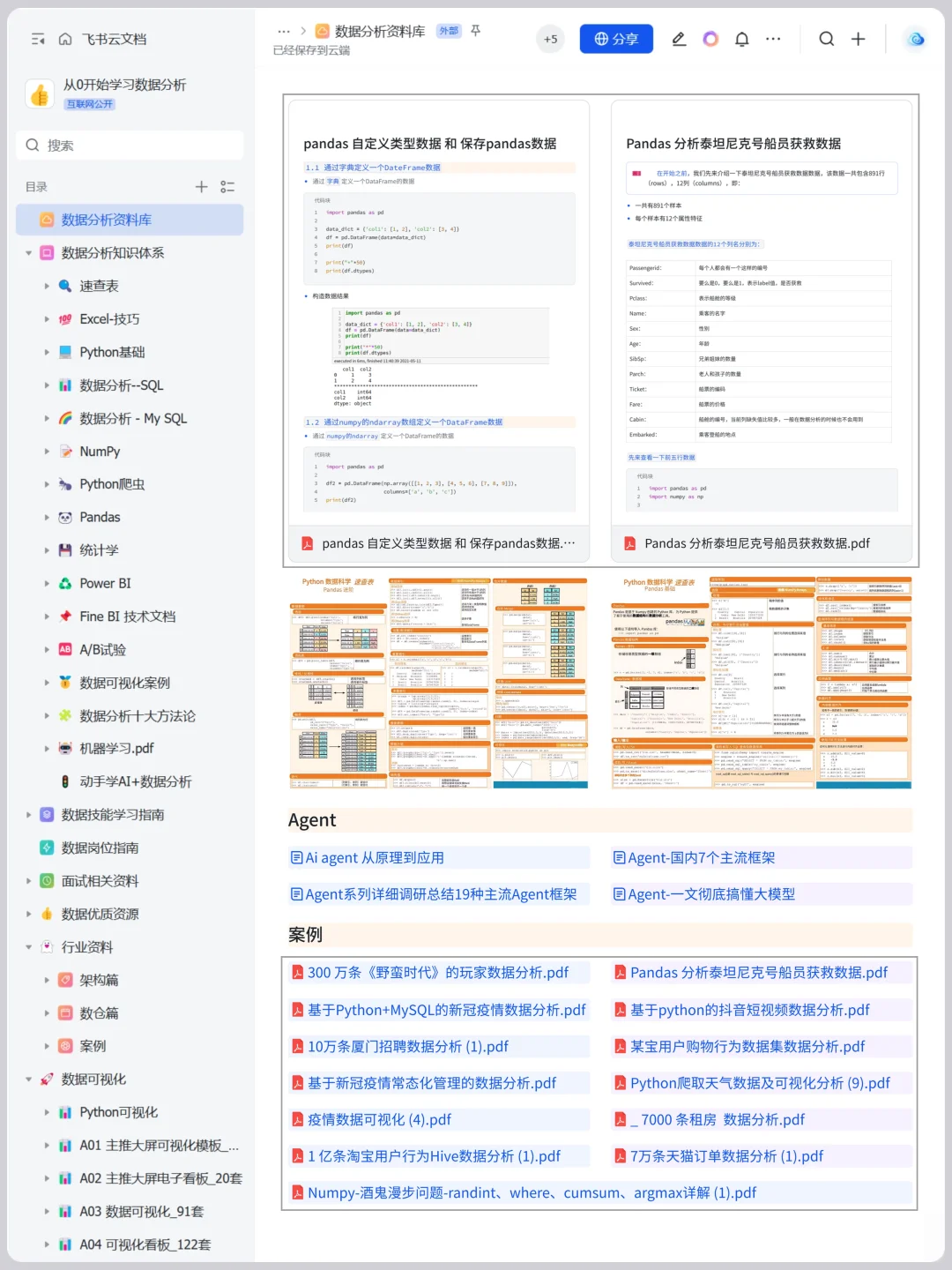952x1270 pixels.
Task: Open 面试相关资料 page
Action: coord(100,881)
